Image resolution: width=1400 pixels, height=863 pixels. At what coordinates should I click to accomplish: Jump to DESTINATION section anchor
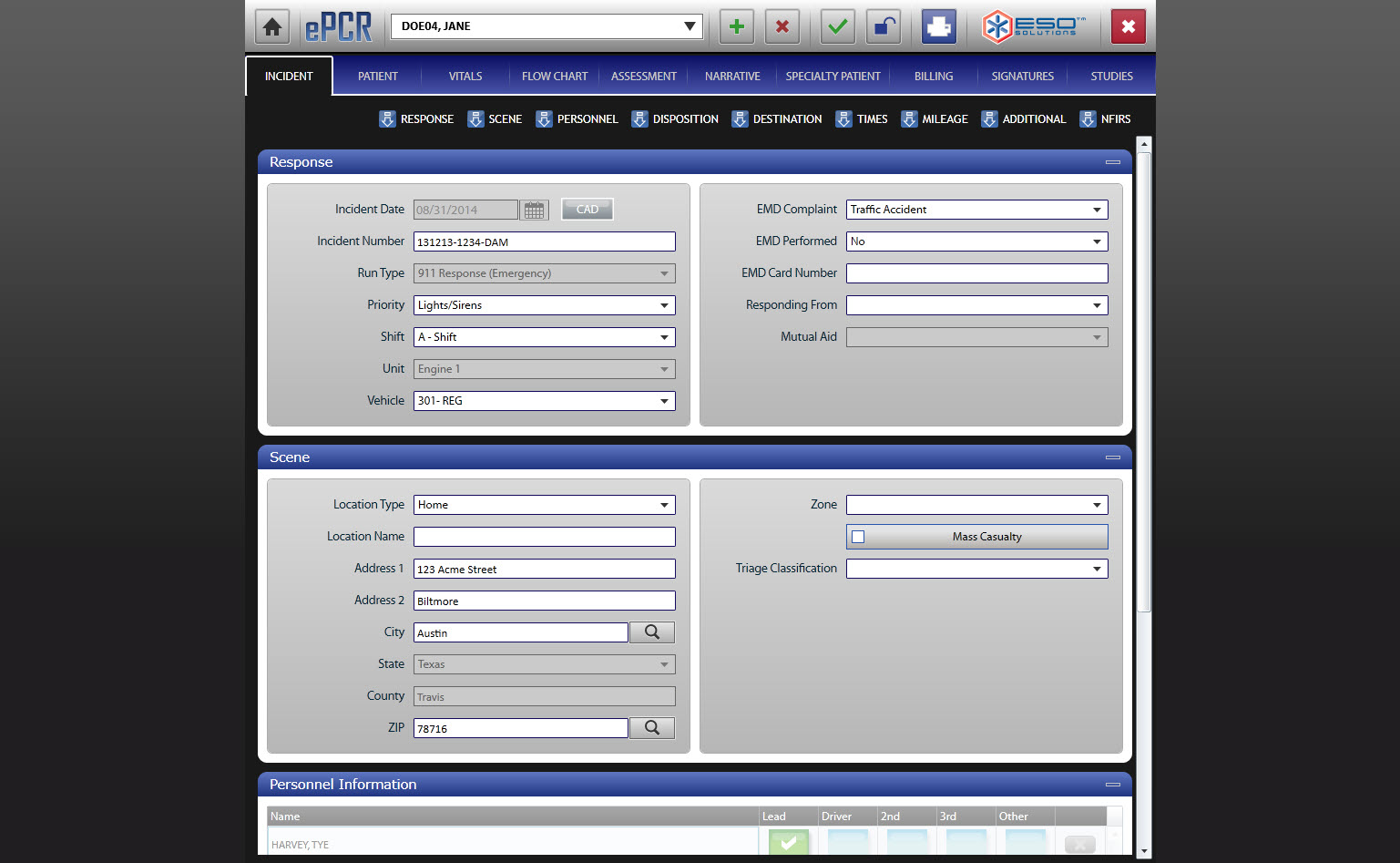coord(777,119)
